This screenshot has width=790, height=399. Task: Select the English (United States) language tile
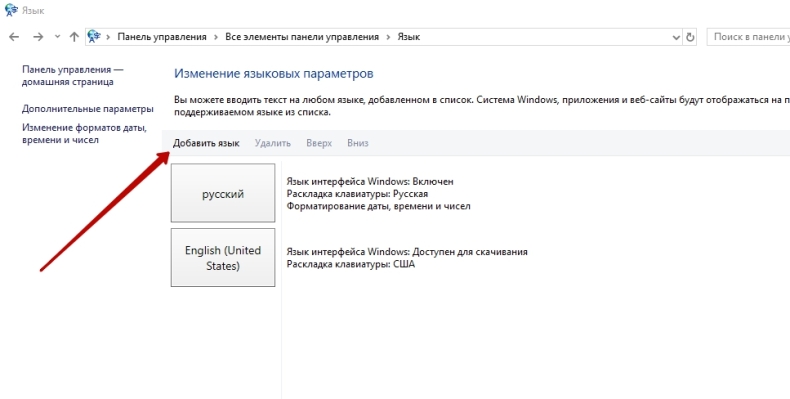223,257
